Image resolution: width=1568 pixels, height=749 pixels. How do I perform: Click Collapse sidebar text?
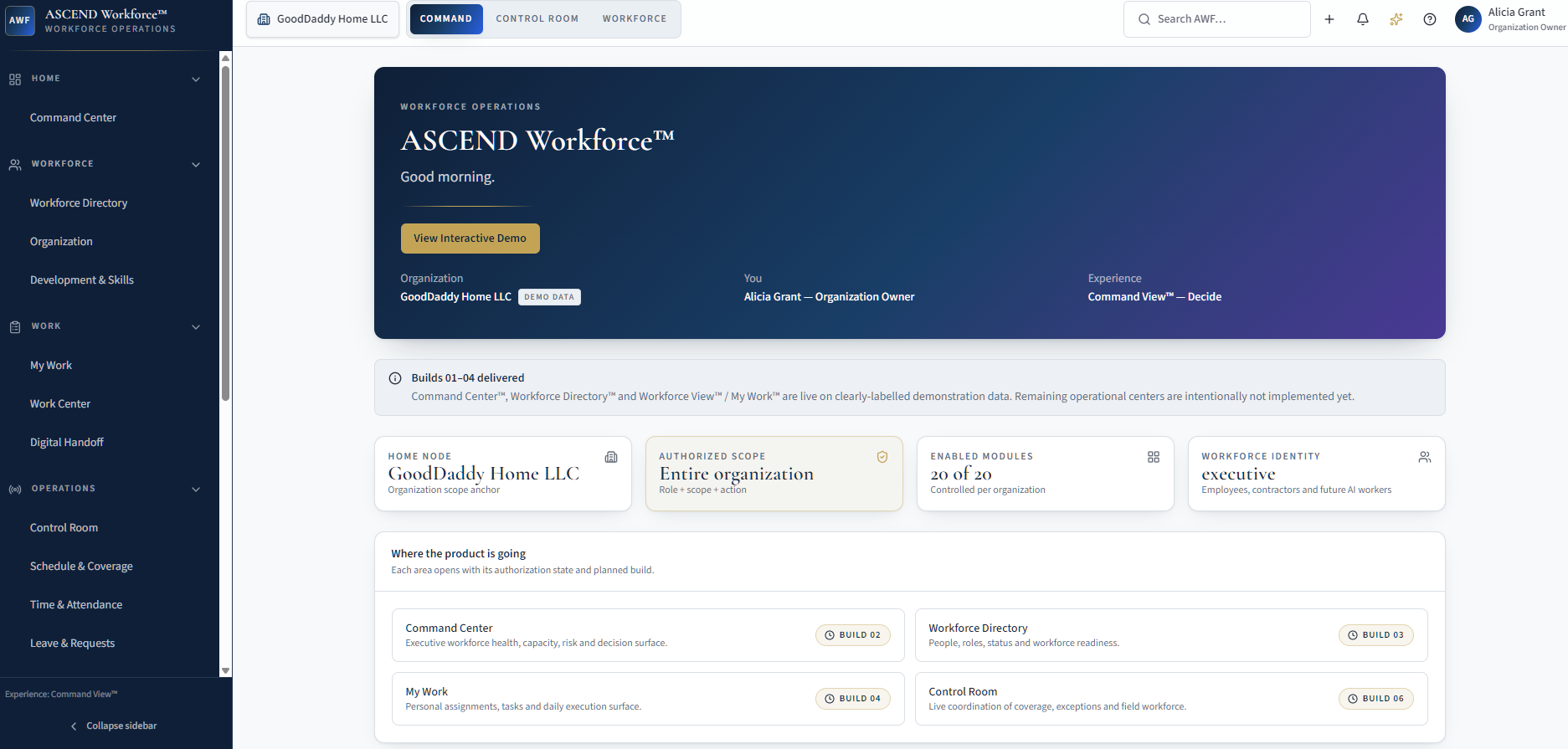point(121,726)
